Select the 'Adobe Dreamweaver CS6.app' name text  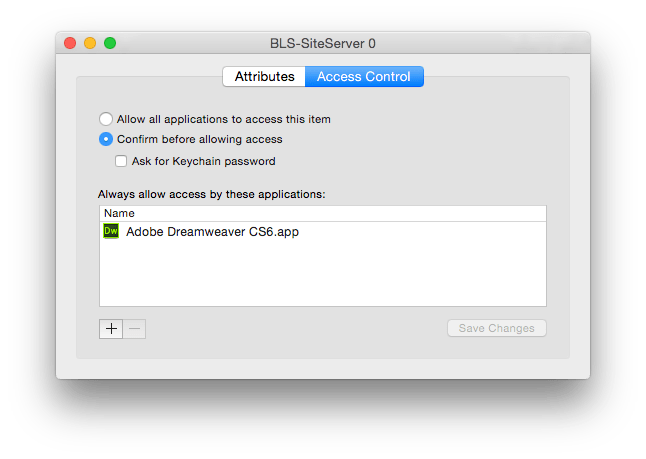(212, 232)
